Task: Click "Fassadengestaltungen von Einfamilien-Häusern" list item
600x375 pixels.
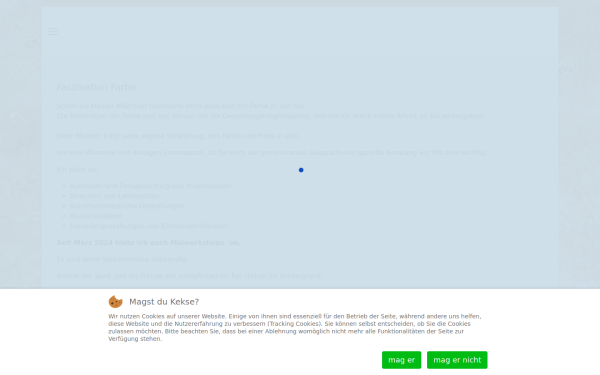Action: pos(149,226)
